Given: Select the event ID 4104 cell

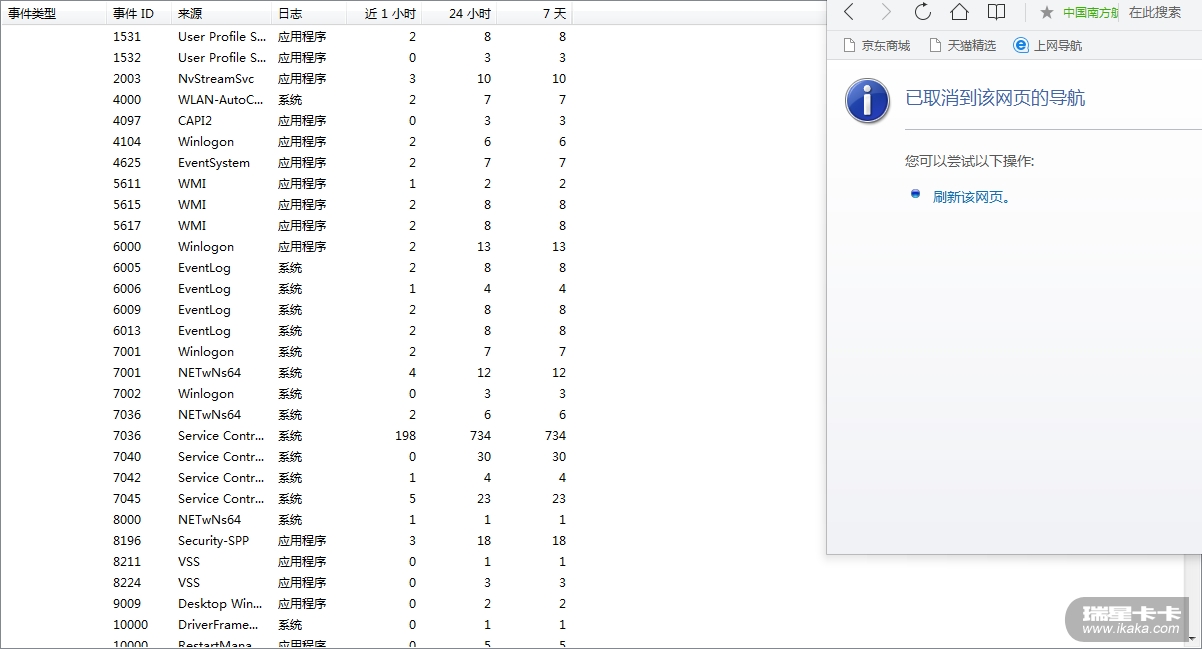Looking at the screenshot, I should coord(127,141).
